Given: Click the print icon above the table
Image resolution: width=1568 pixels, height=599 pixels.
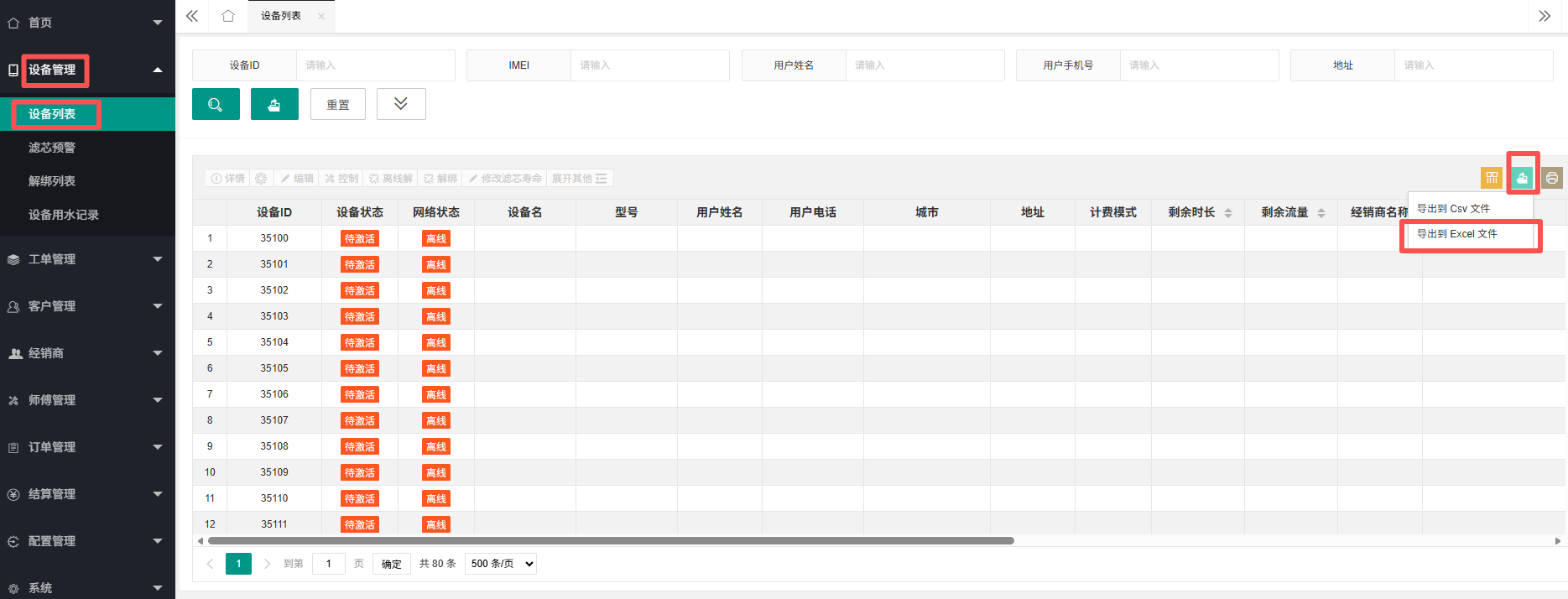Looking at the screenshot, I should 1552,178.
